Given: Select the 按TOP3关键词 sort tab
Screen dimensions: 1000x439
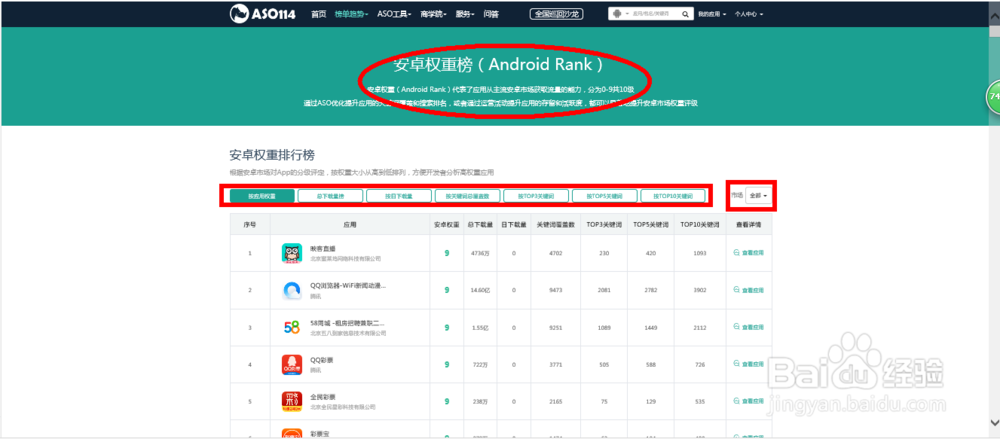Looking at the screenshot, I should coord(536,196).
